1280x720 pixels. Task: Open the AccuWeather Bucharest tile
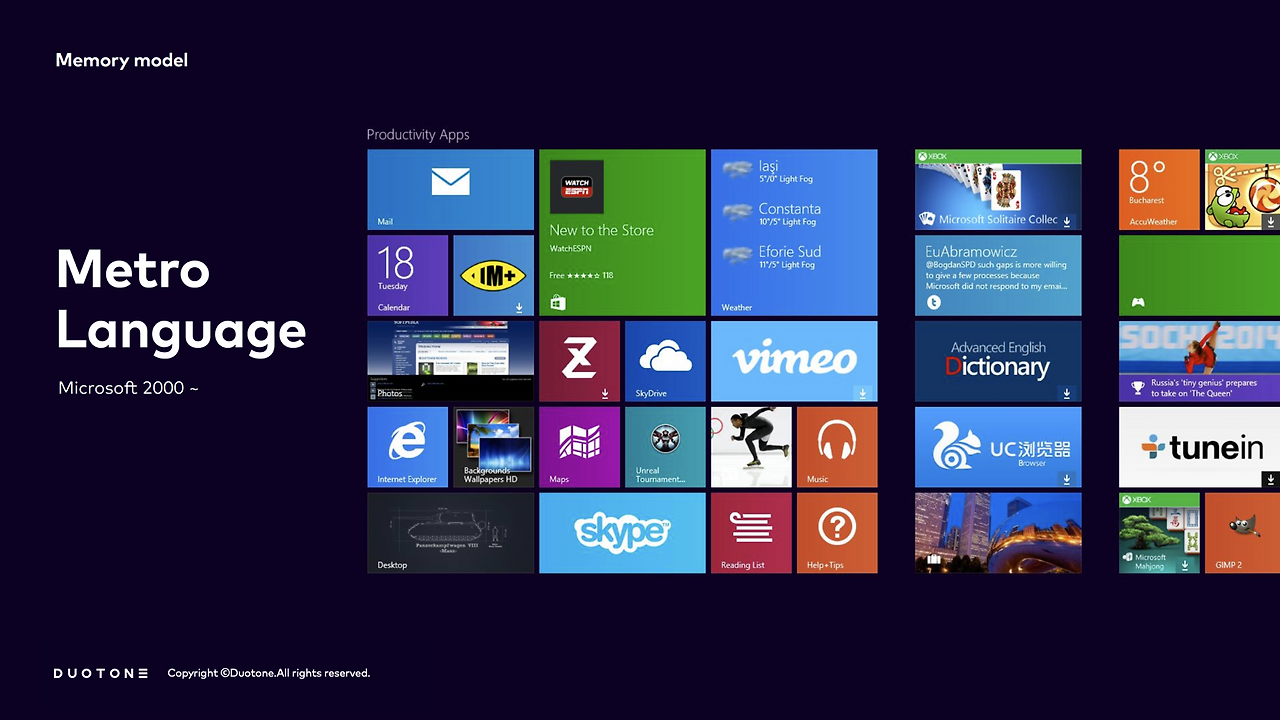point(1159,190)
